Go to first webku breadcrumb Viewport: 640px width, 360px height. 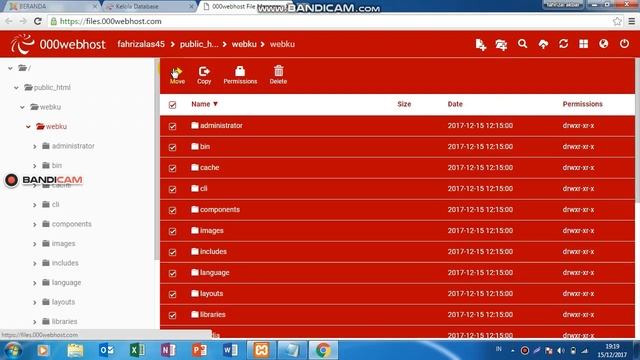coord(244,44)
